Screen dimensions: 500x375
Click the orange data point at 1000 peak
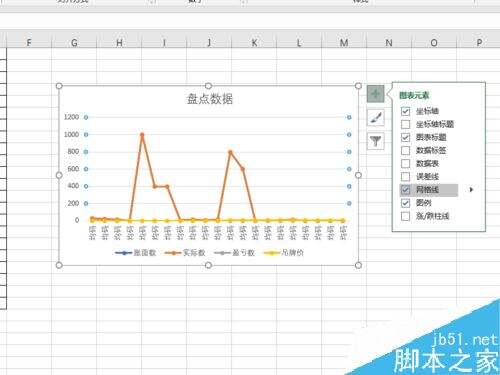click(x=142, y=135)
